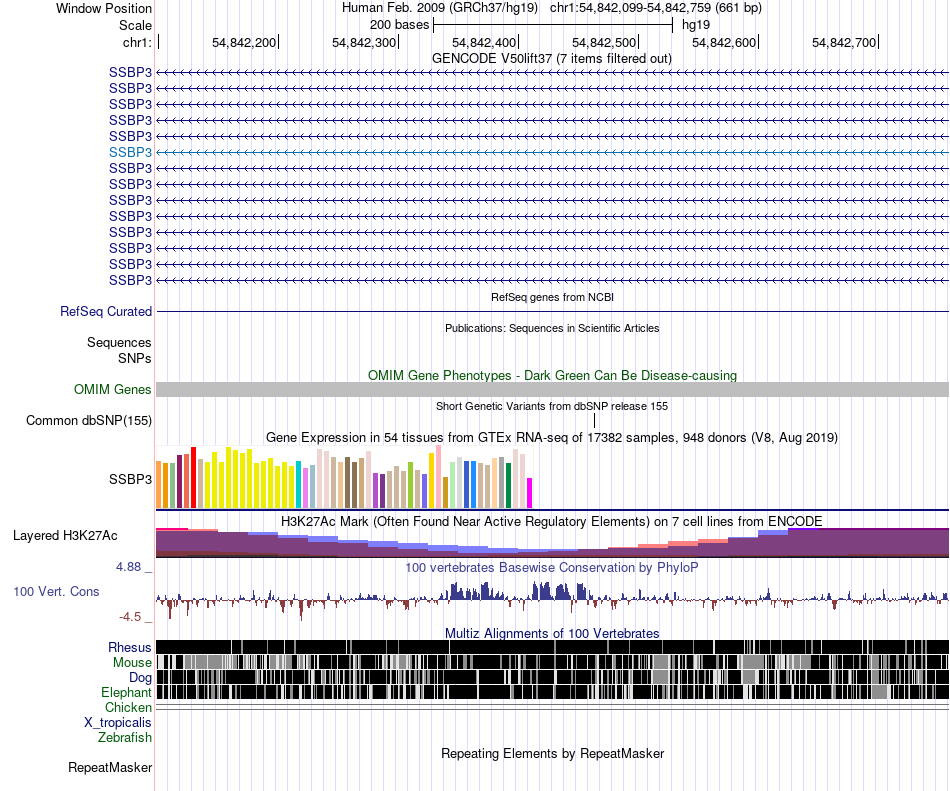This screenshot has width=950, height=791.
Task: Click the gray OMIM Genes bar
Action: [553, 389]
